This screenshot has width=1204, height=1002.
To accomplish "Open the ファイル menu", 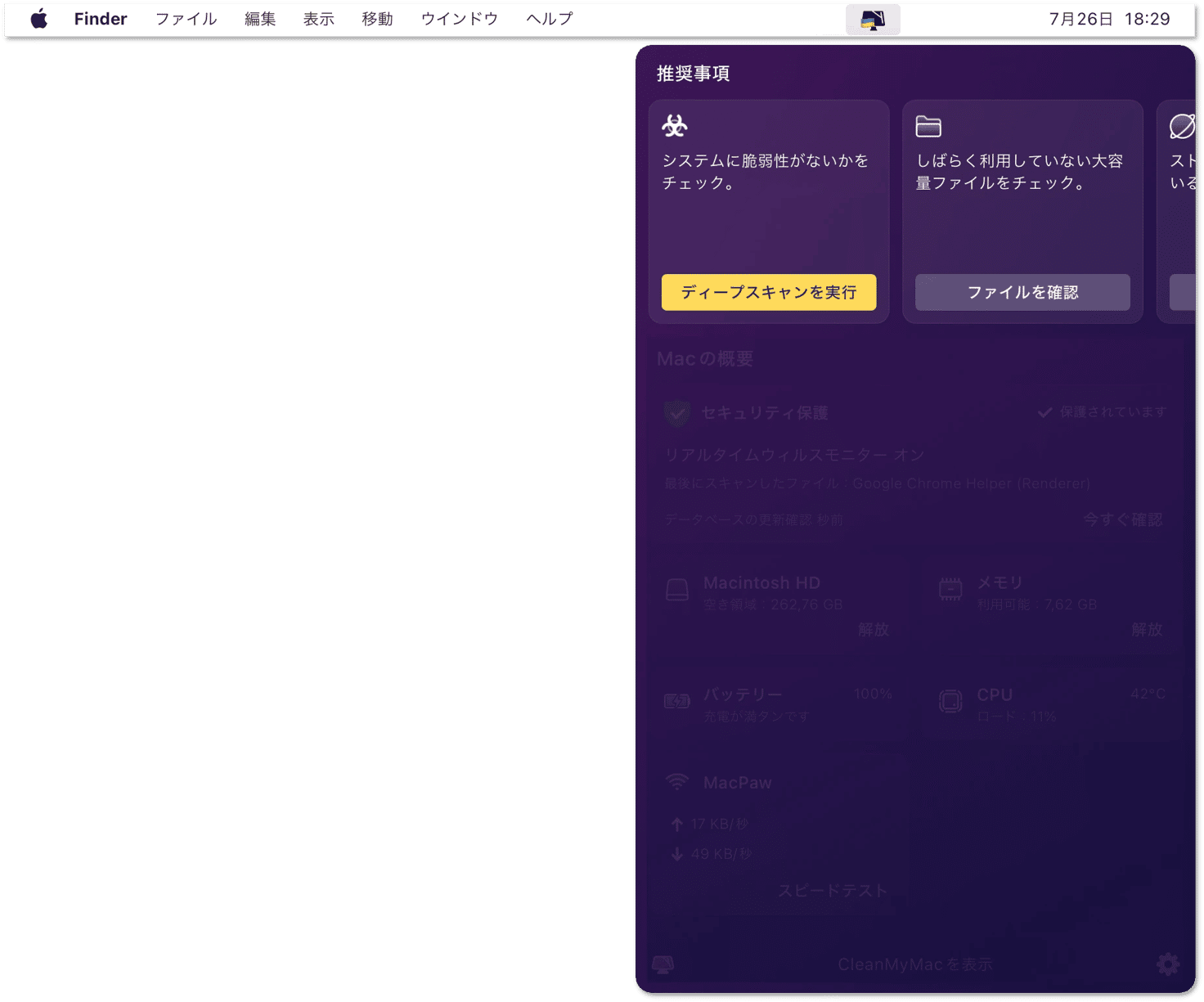I will coord(186,19).
